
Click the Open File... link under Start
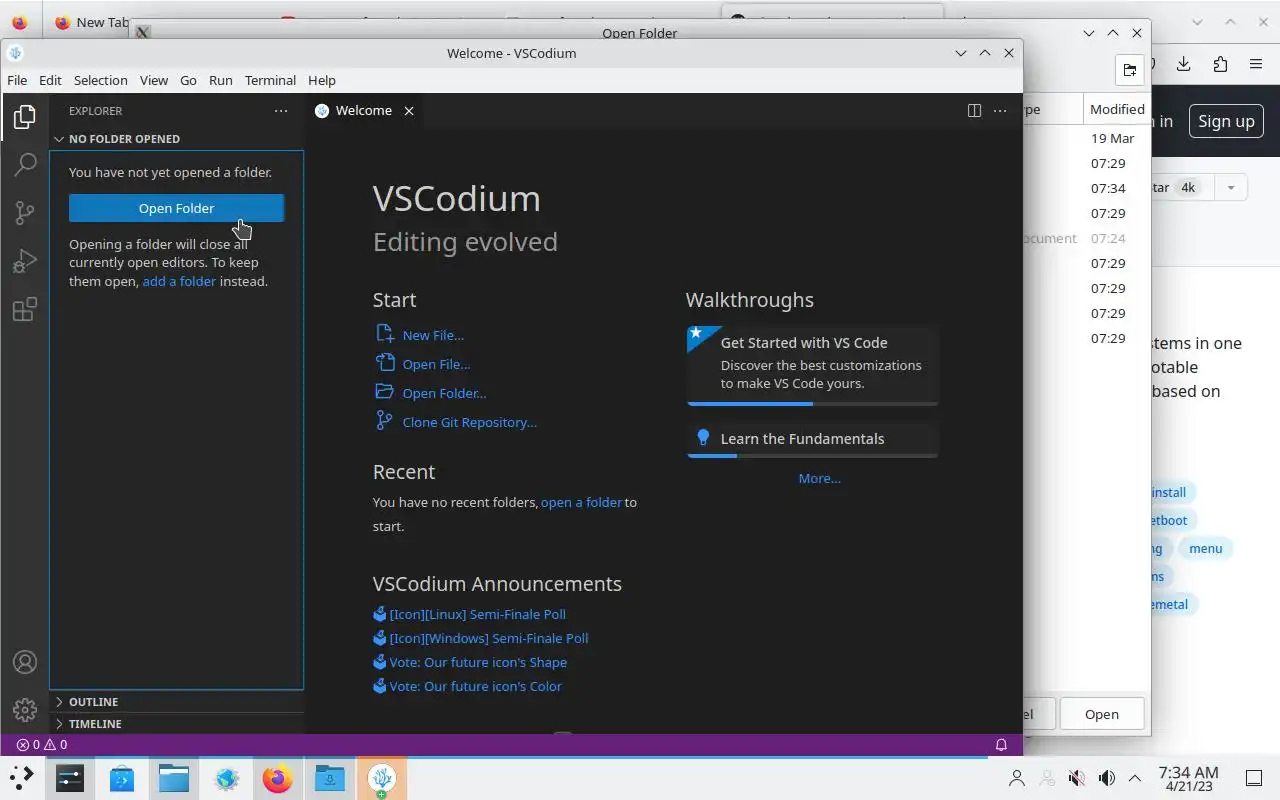(436, 364)
